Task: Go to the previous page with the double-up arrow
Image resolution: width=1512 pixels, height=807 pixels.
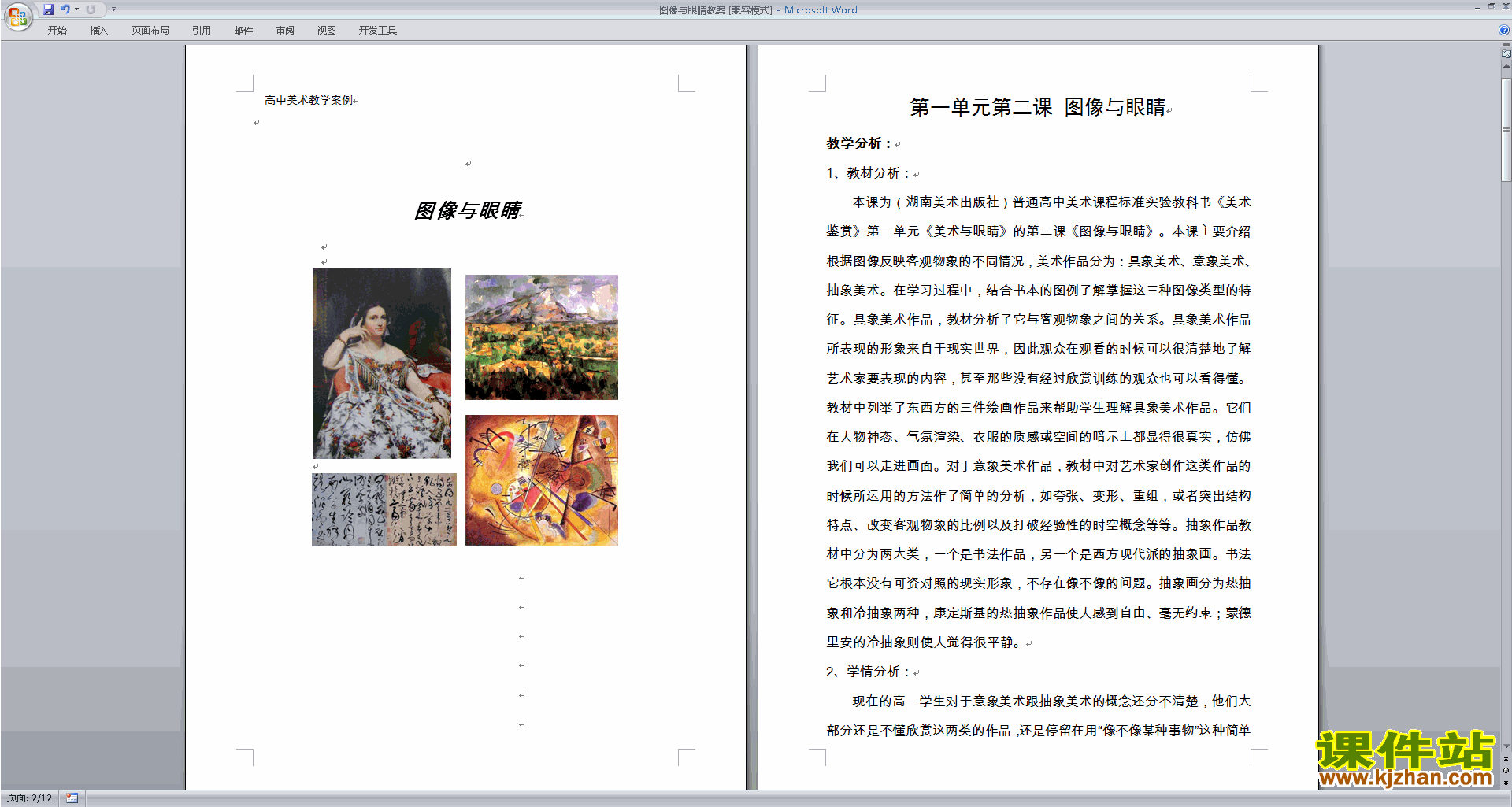Action: pyautogui.click(x=1506, y=759)
